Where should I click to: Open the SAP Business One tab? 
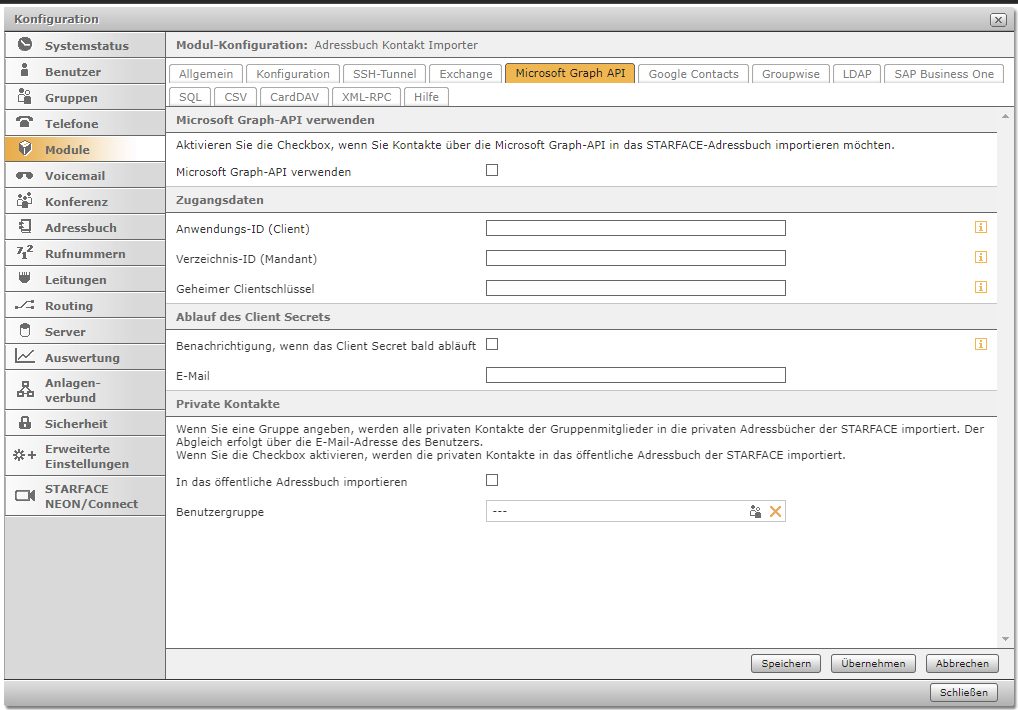pos(944,74)
